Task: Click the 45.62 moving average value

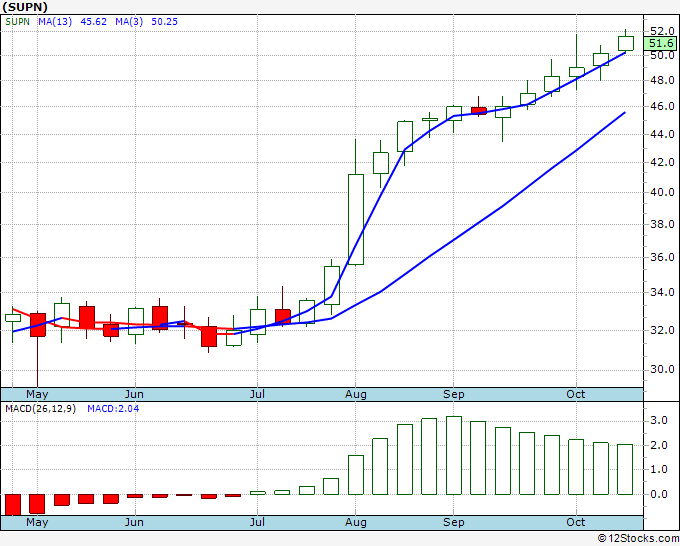Action: point(94,22)
